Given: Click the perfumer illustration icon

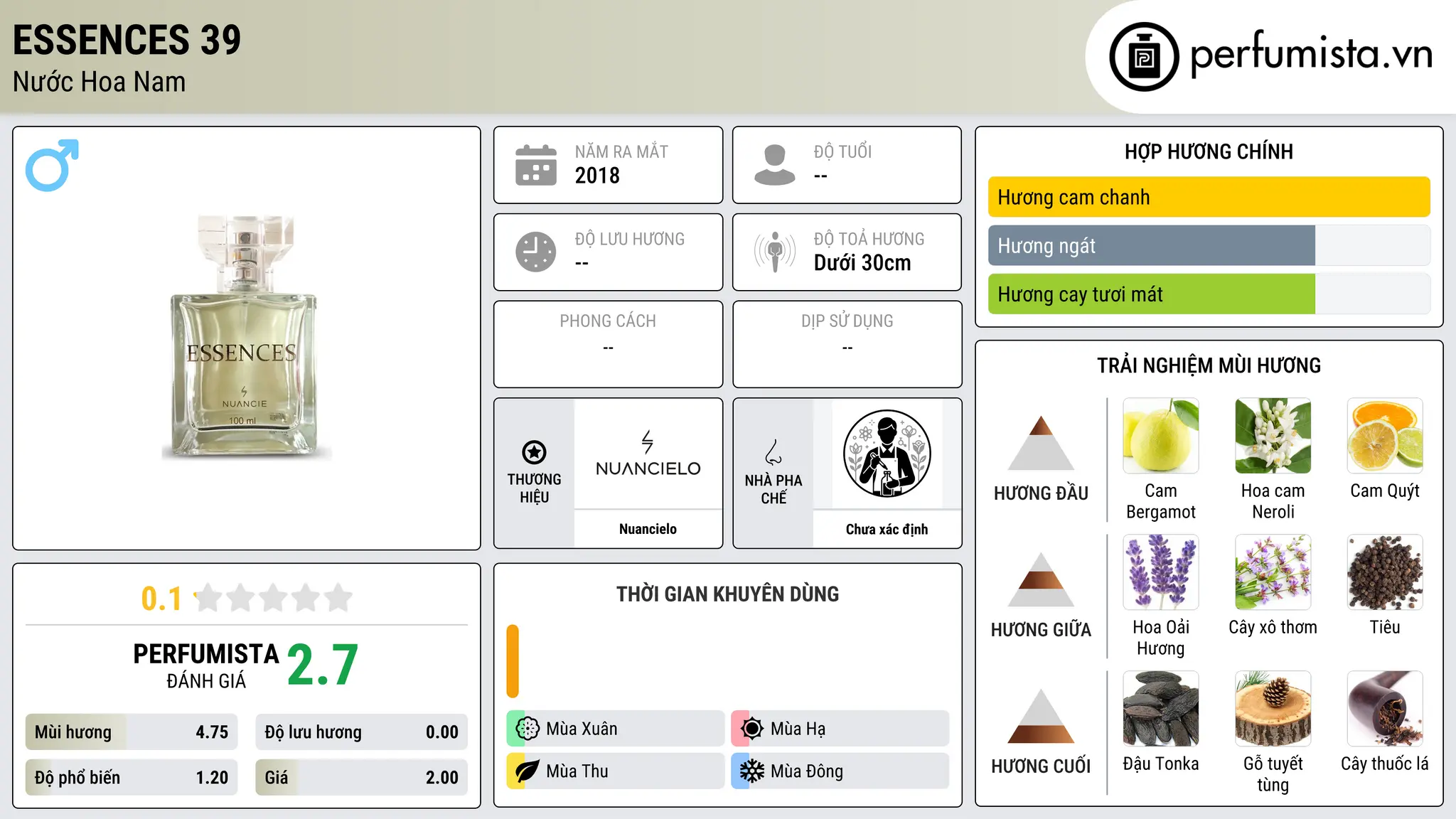Looking at the screenshot, I should [887, 454].
